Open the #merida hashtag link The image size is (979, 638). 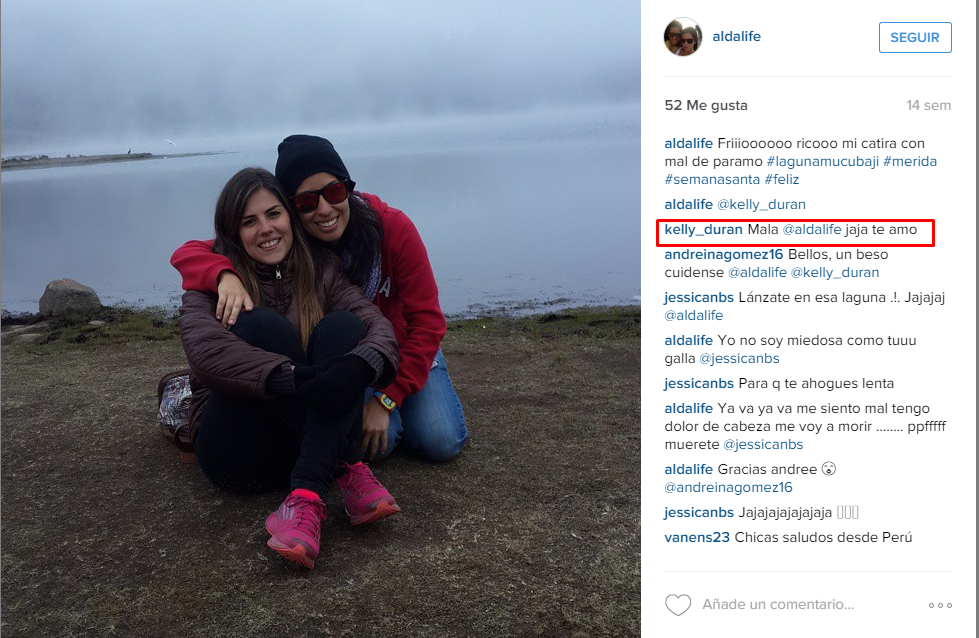click(x=910, y=161)
